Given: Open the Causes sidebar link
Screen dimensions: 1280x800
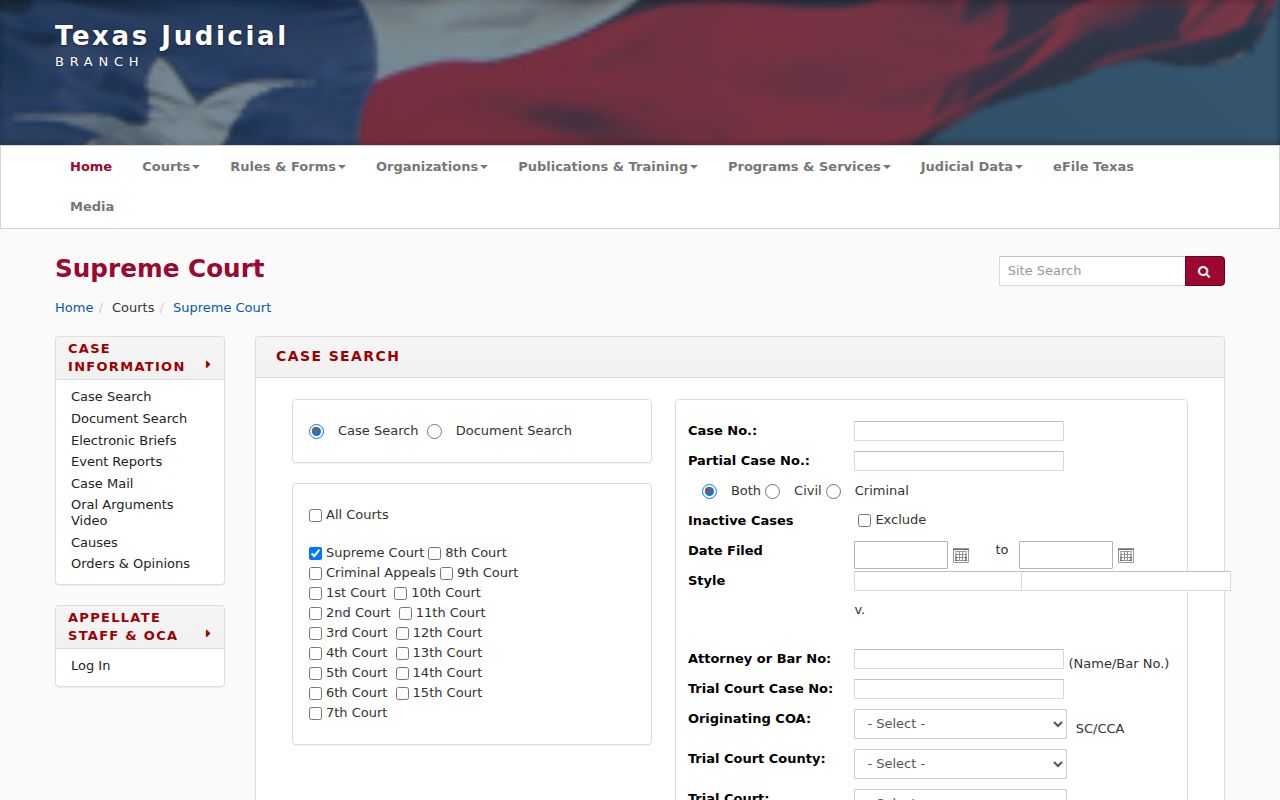Looking at the screenshot, I should coord(94,543).
